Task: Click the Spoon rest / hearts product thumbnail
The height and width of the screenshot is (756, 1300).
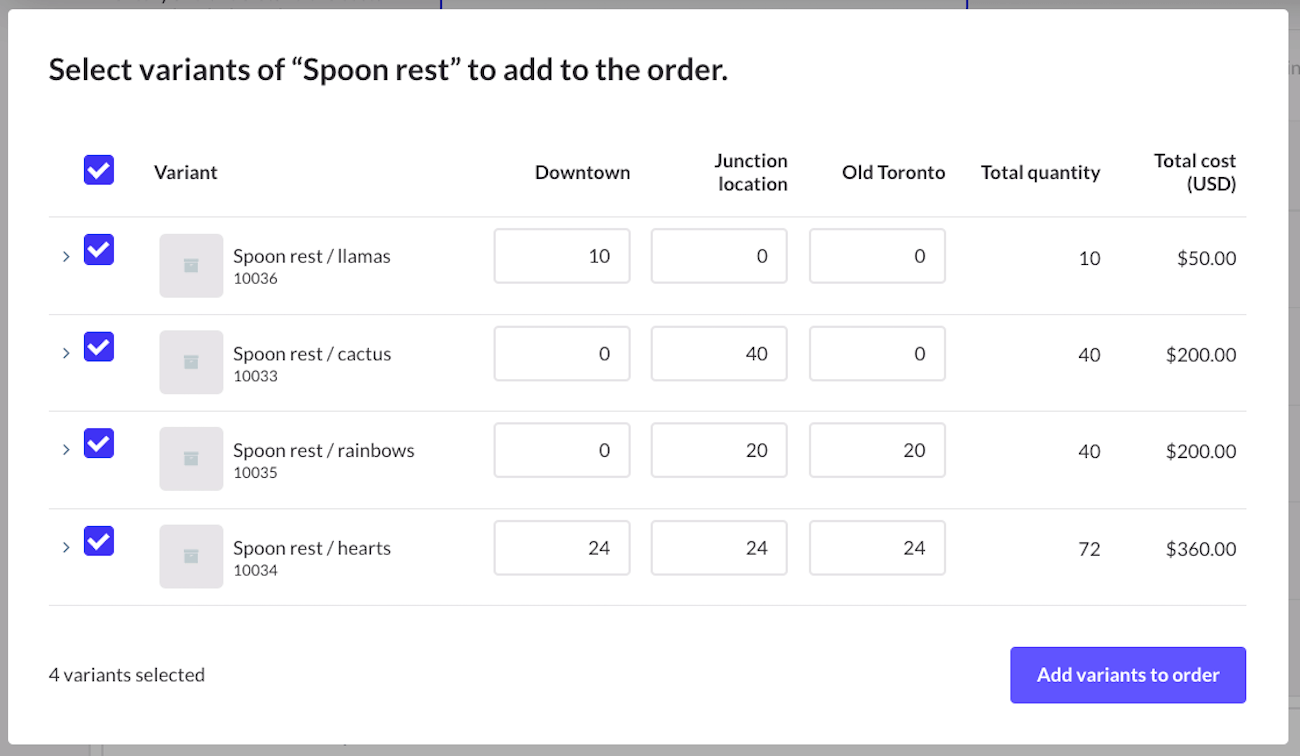Action: point(191,556)
